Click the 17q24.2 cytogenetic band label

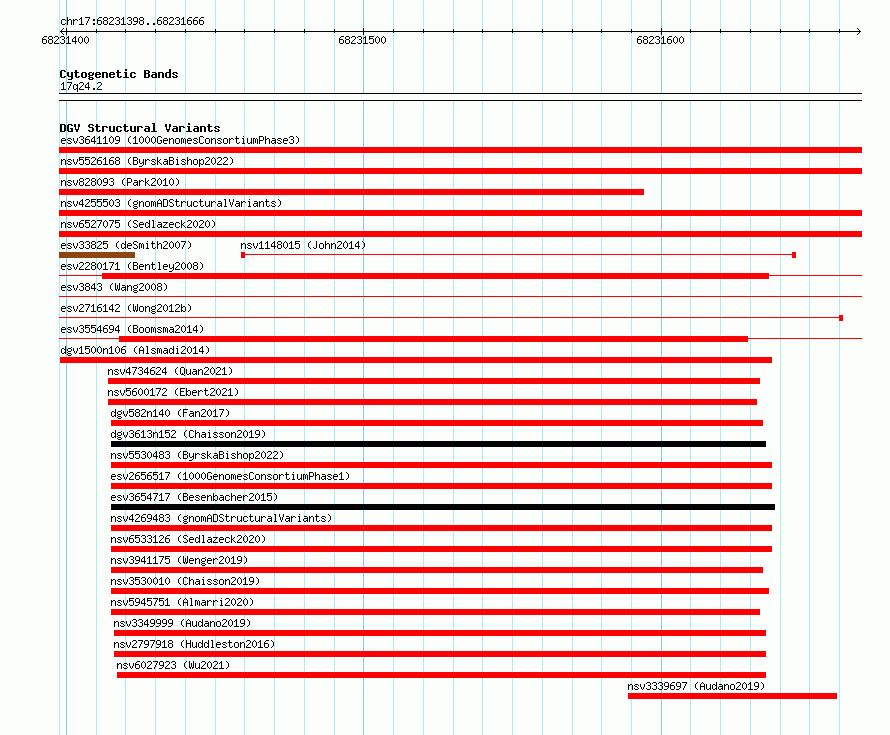(81, 86)
